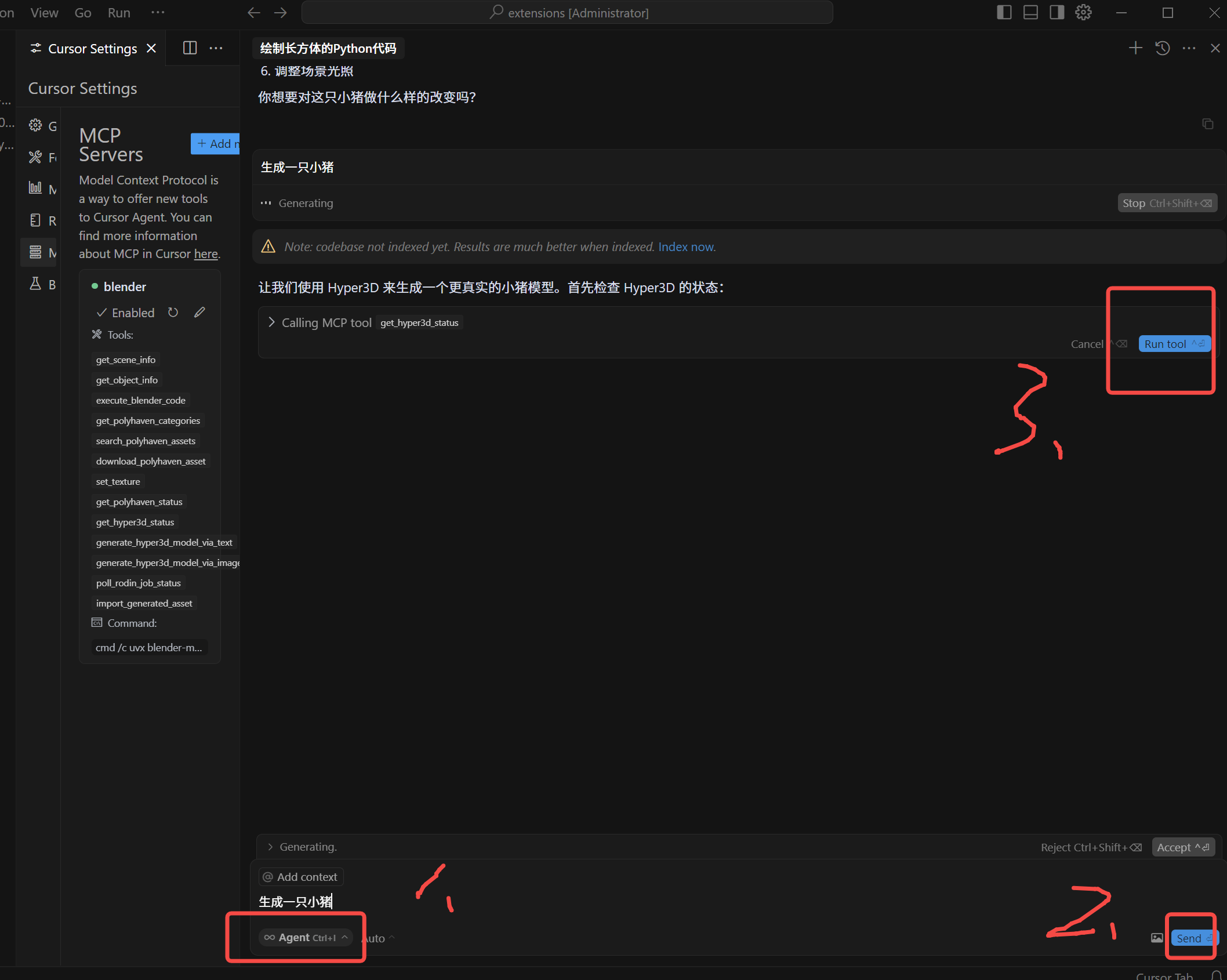
Task: Close the Cursor Settings tab
Action: tap(151, 49)
